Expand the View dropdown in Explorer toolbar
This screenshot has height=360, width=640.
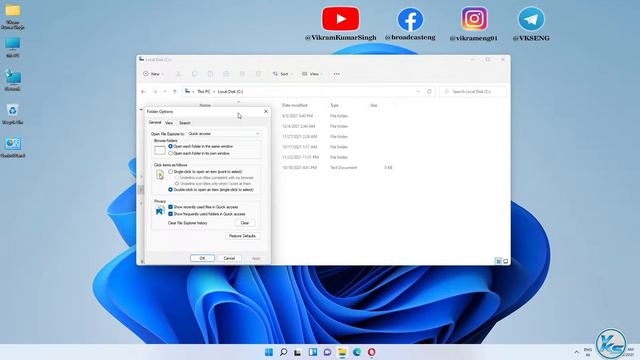[x=312, y=74]
